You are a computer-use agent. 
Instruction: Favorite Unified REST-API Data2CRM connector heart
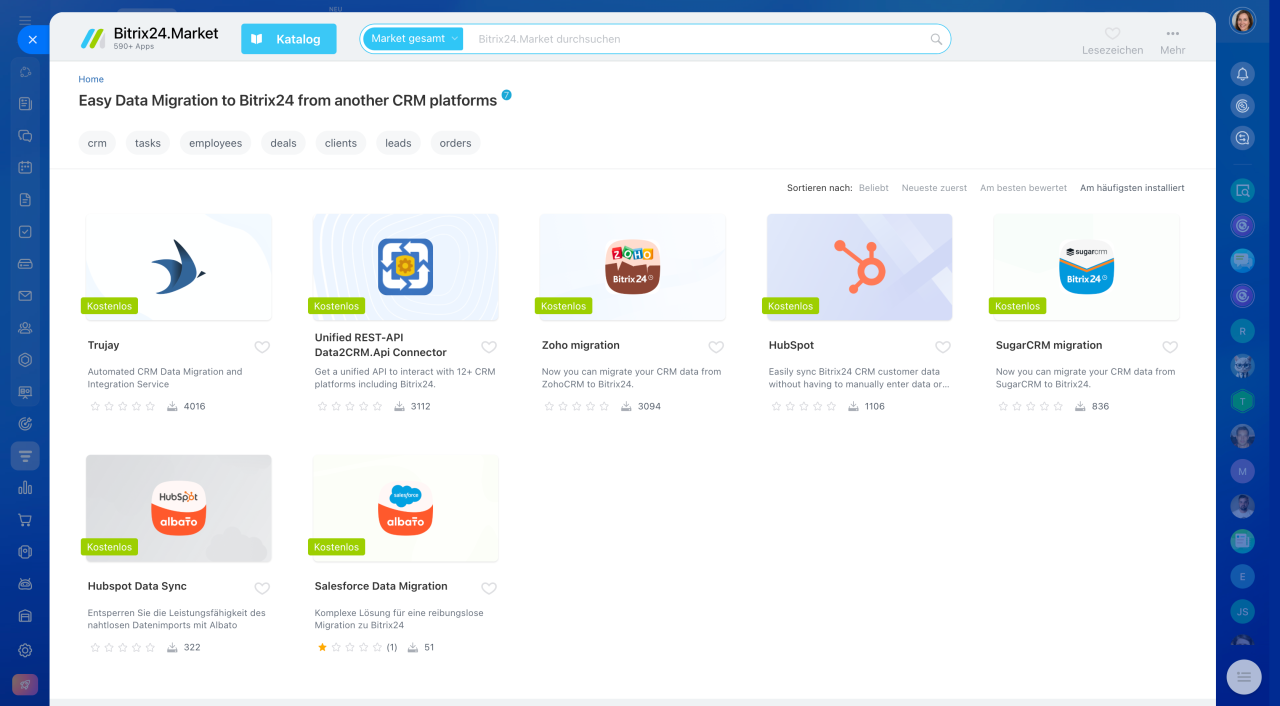(x=489, y=347)
